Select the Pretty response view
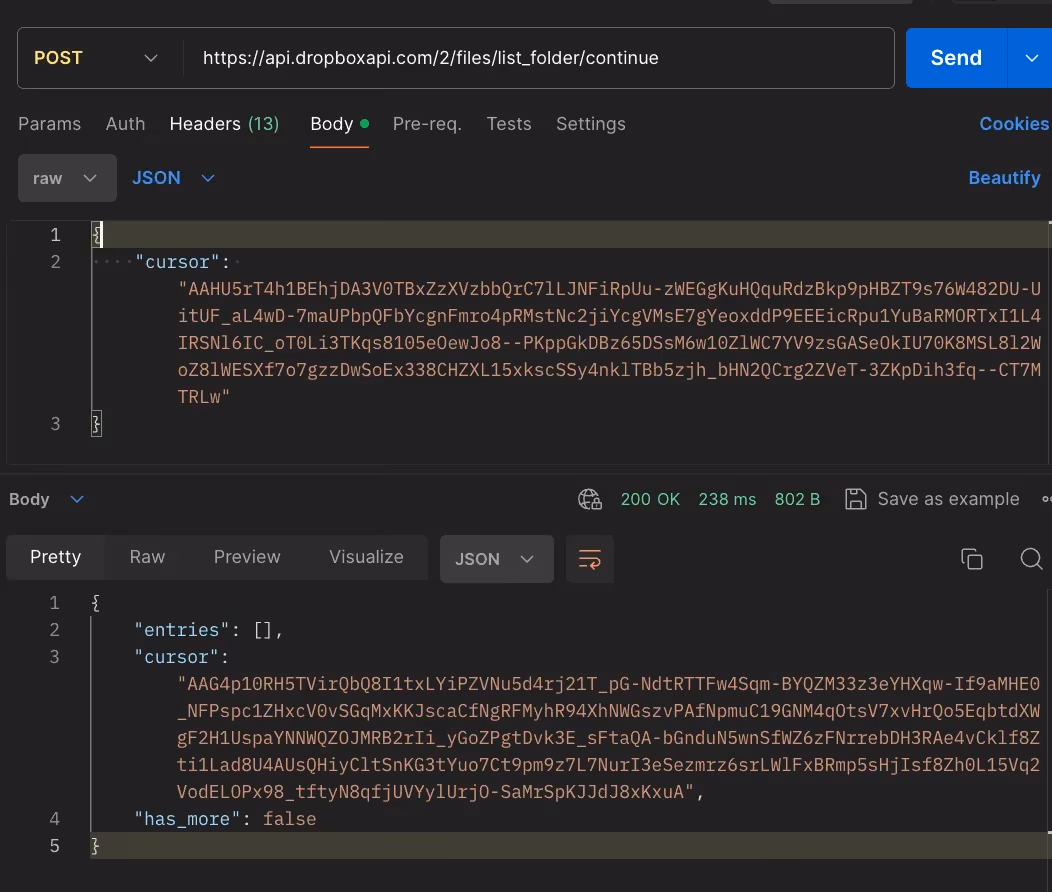This screenshot has width=1052, height=892. (56, 557)
